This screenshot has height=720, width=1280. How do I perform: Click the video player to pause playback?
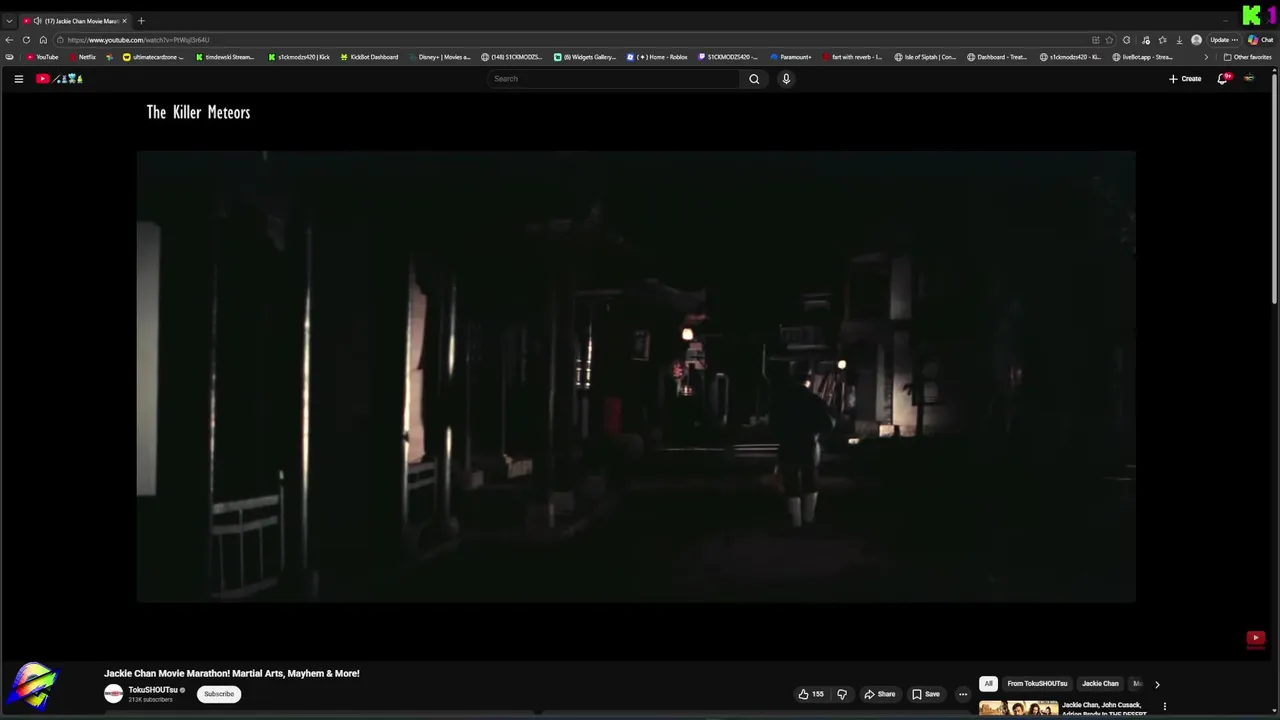pyautogui.click(x=636, y=376)
